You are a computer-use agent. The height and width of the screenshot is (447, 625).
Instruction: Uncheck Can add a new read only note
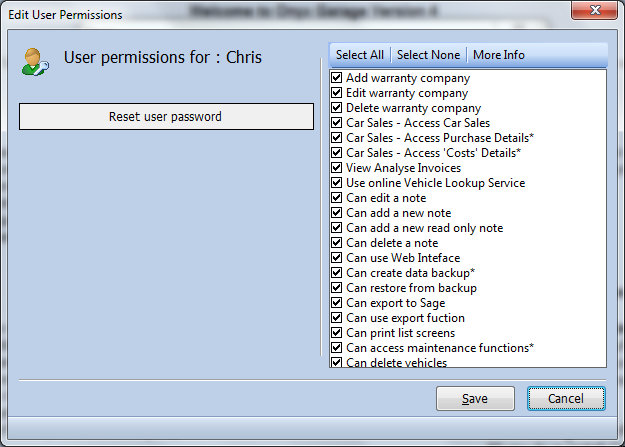[336, 228]
